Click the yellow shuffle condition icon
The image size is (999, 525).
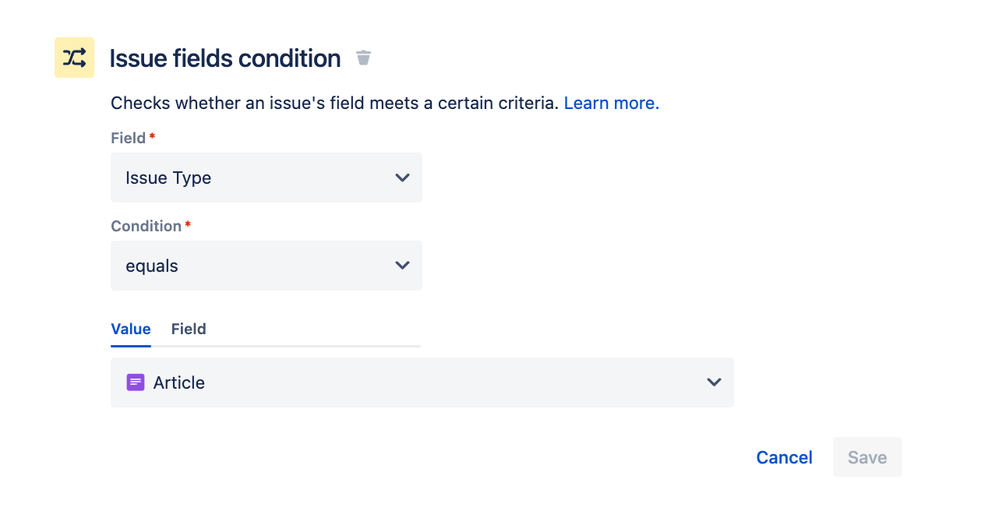(x=74, y=58)
